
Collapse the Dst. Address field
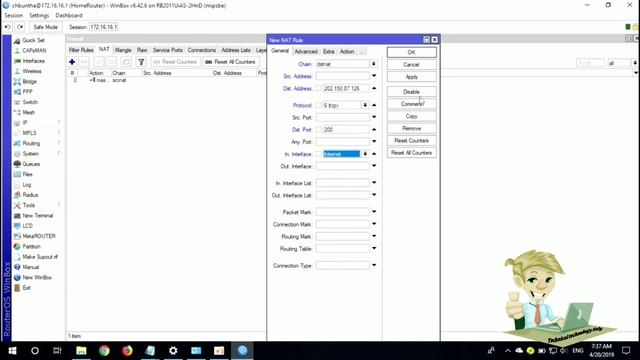click(374, 88)
